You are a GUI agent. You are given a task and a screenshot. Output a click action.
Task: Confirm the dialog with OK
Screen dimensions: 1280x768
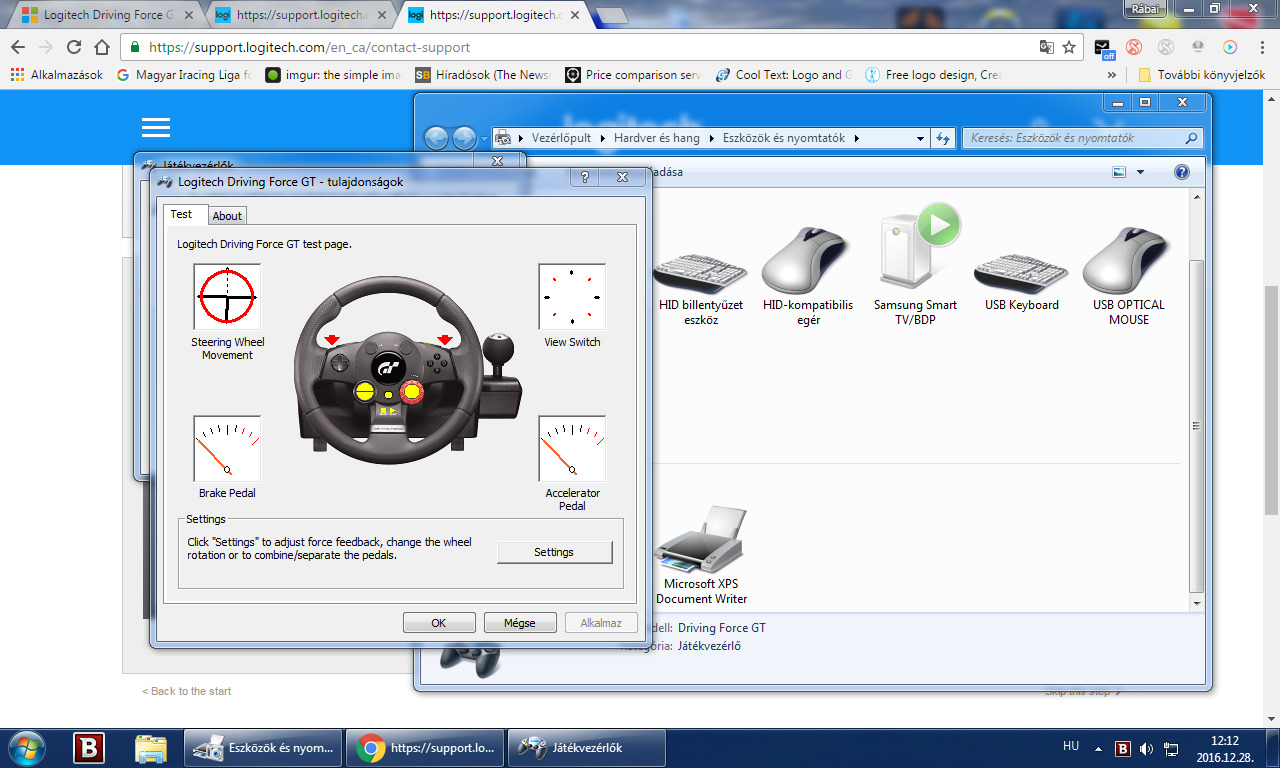pyautogui.click(x=439, y=622)
